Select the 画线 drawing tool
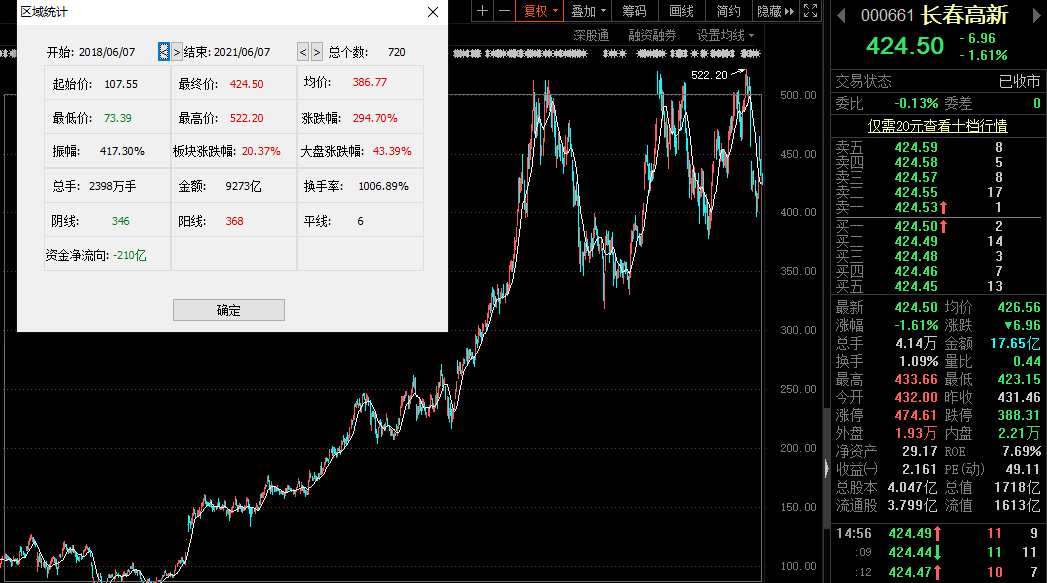 click(x=681, y=11)
